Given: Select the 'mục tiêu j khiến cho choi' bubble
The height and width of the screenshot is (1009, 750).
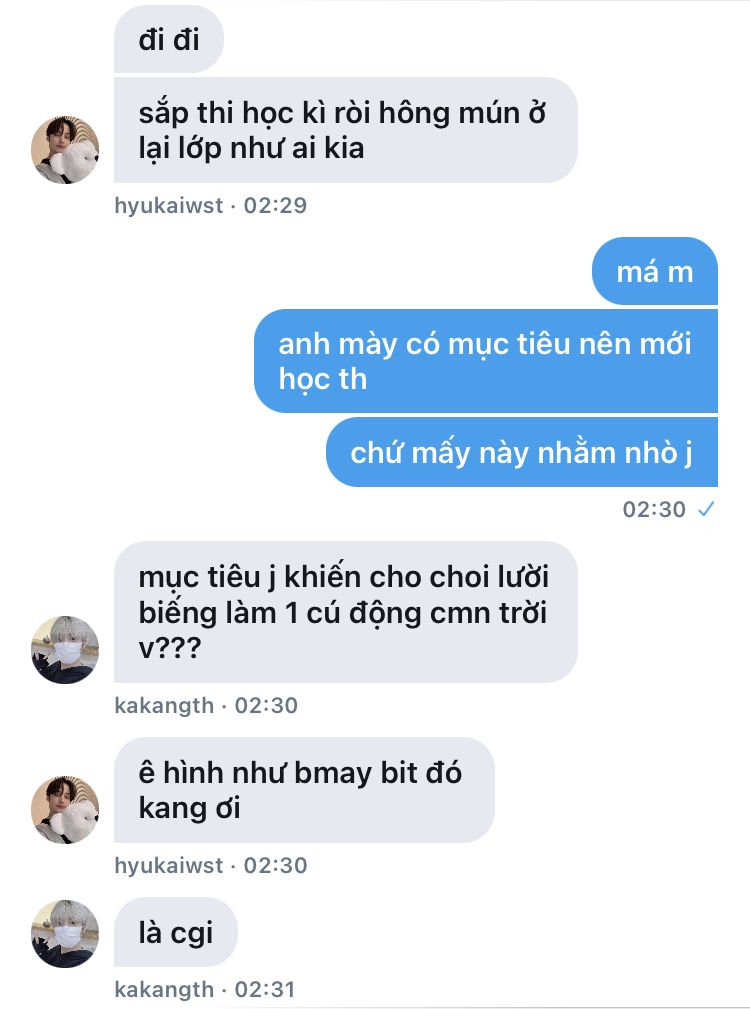Looking at the screenshot, I should coord(345,612).
